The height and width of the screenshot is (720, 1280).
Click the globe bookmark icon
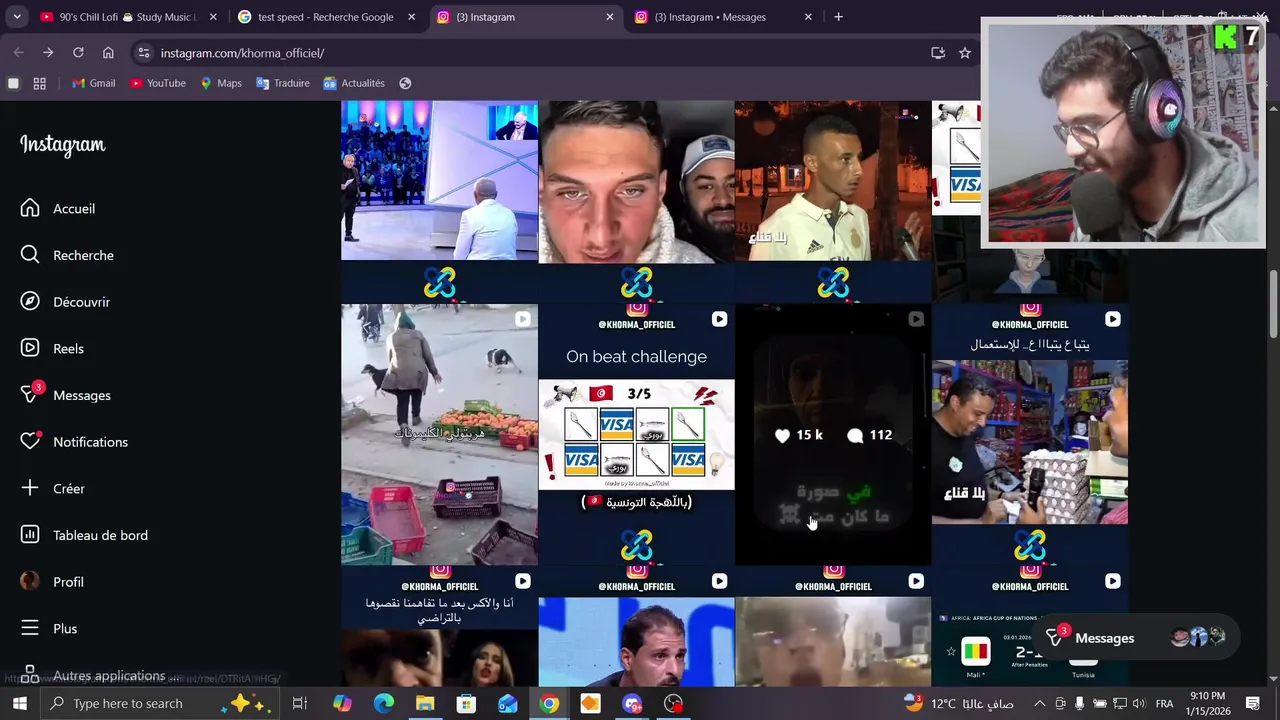pyautogui.click(x=405, y=83)
